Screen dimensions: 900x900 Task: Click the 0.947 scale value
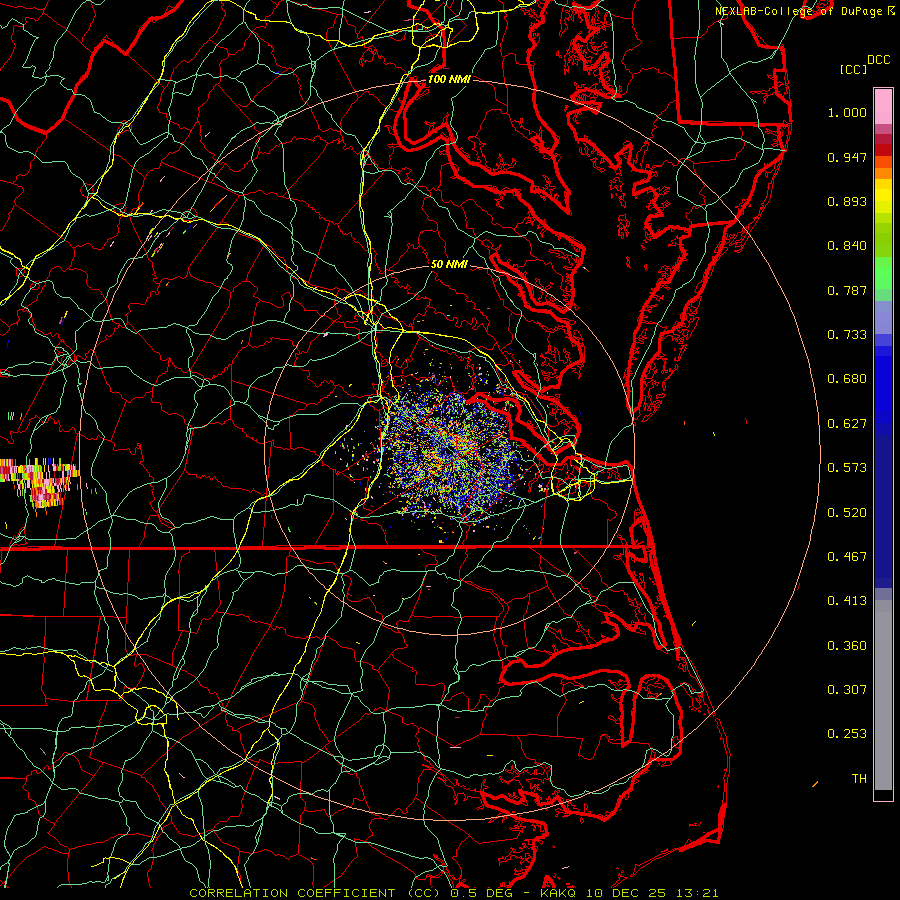tap(847, 157)
